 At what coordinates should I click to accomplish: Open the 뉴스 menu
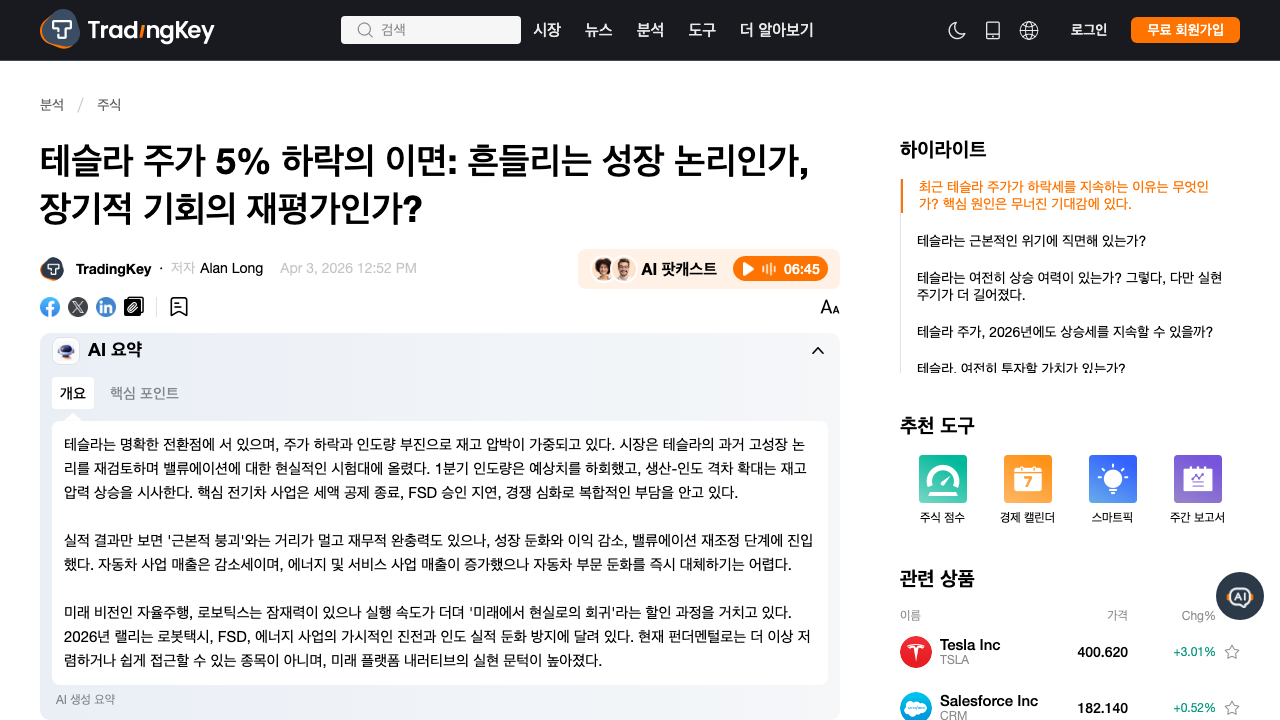(x=598, y=30)
